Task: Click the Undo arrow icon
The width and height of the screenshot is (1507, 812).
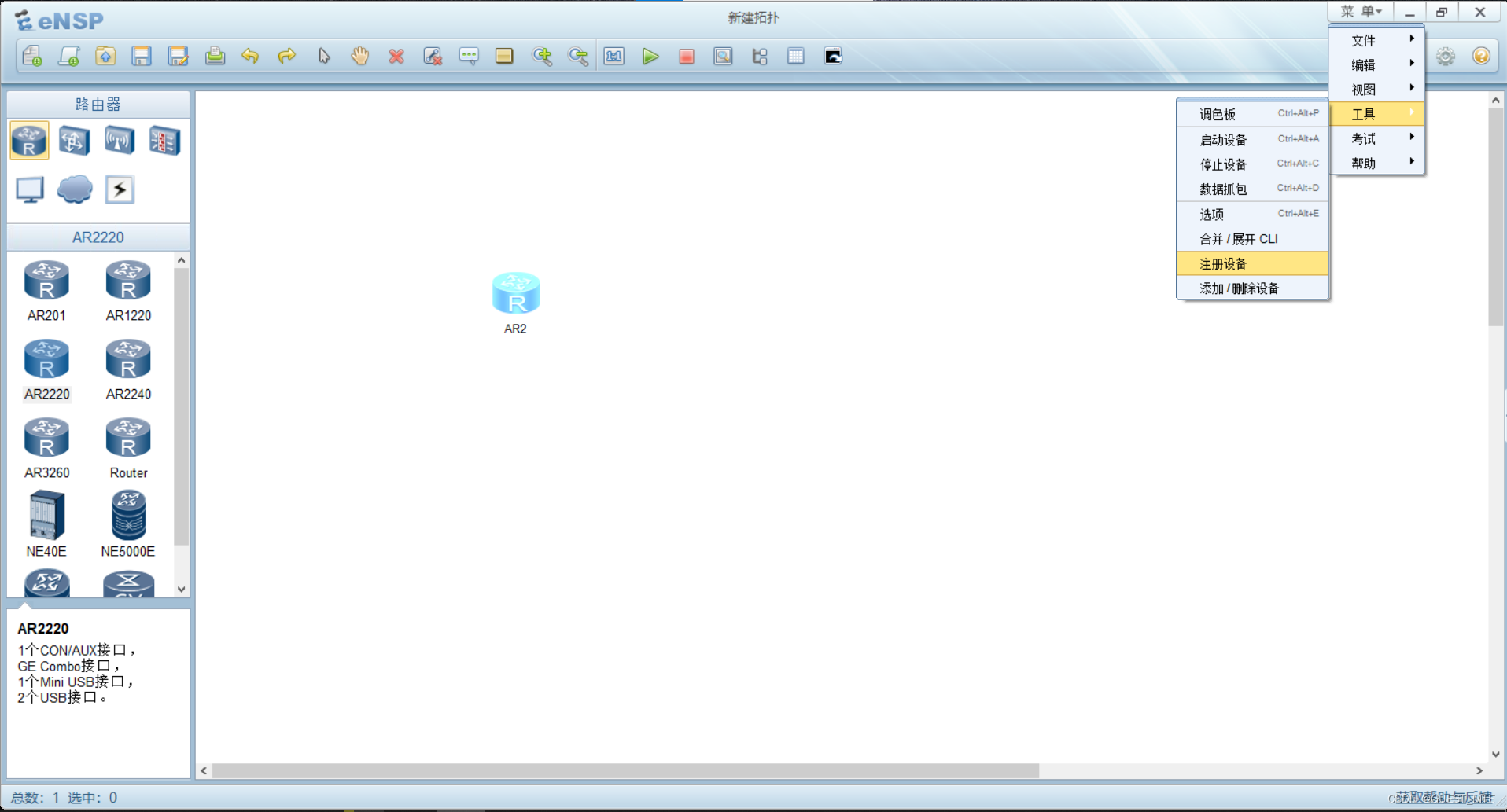Action: [250, 56]
